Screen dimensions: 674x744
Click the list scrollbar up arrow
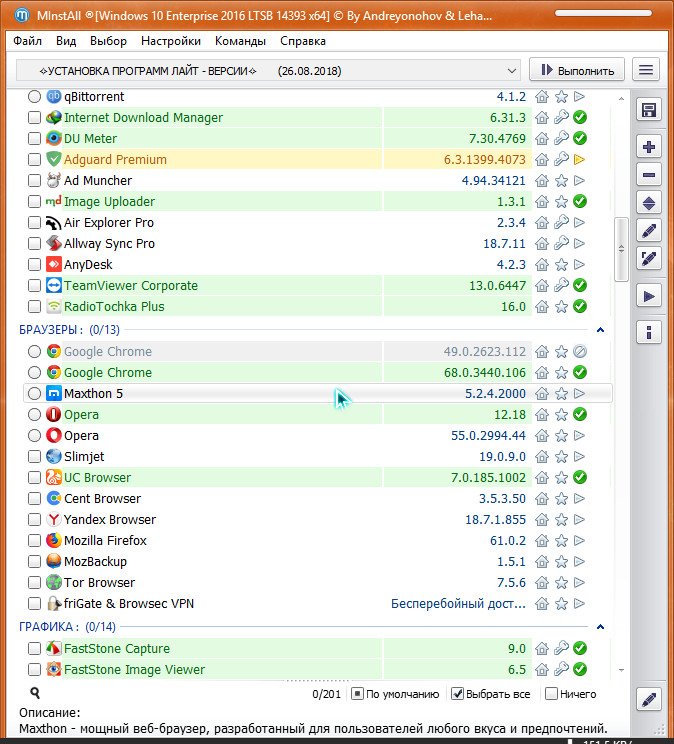pyautogui.click(x=621, y=99)
